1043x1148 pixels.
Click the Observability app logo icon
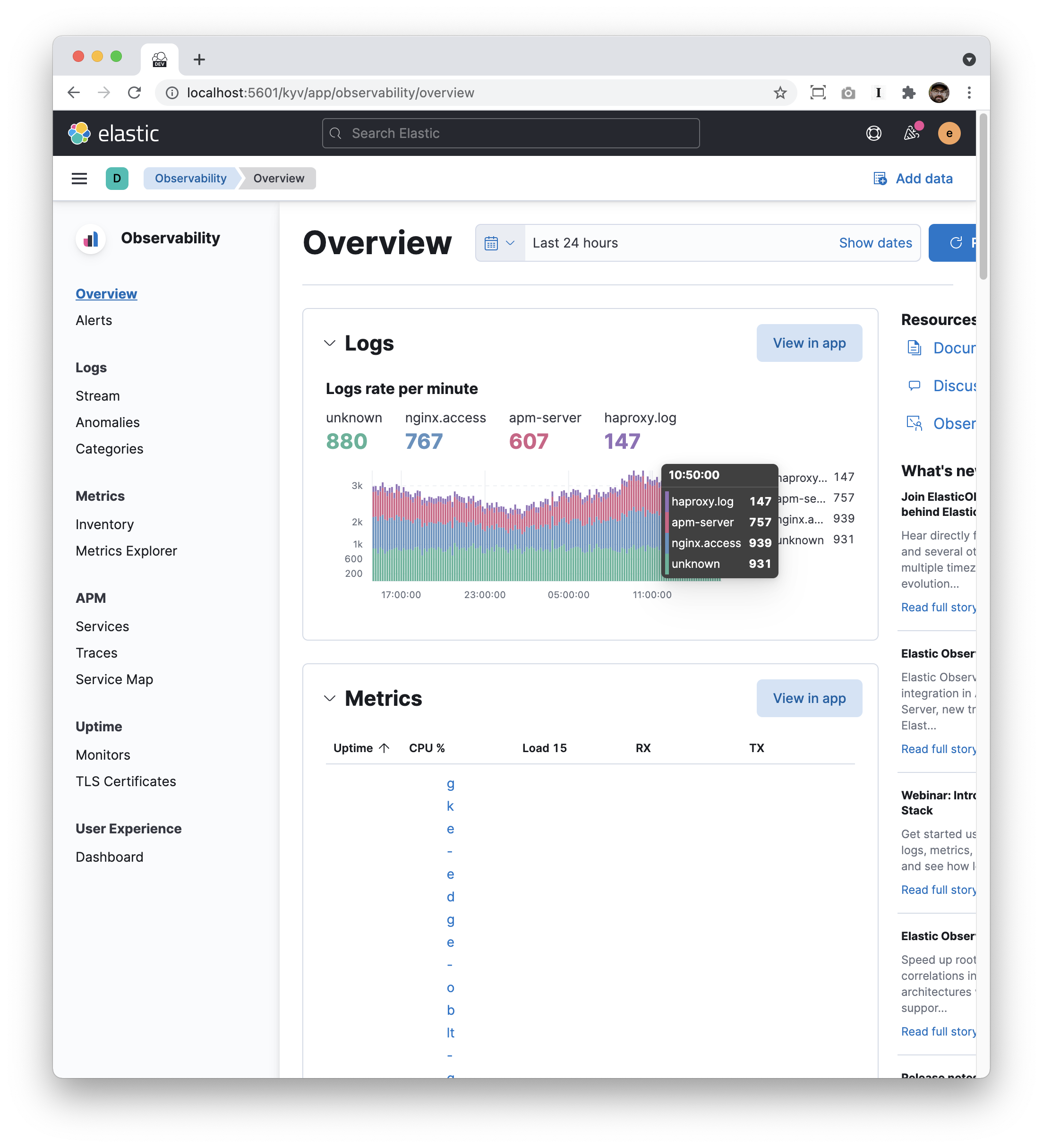click(x=91, y=238)
